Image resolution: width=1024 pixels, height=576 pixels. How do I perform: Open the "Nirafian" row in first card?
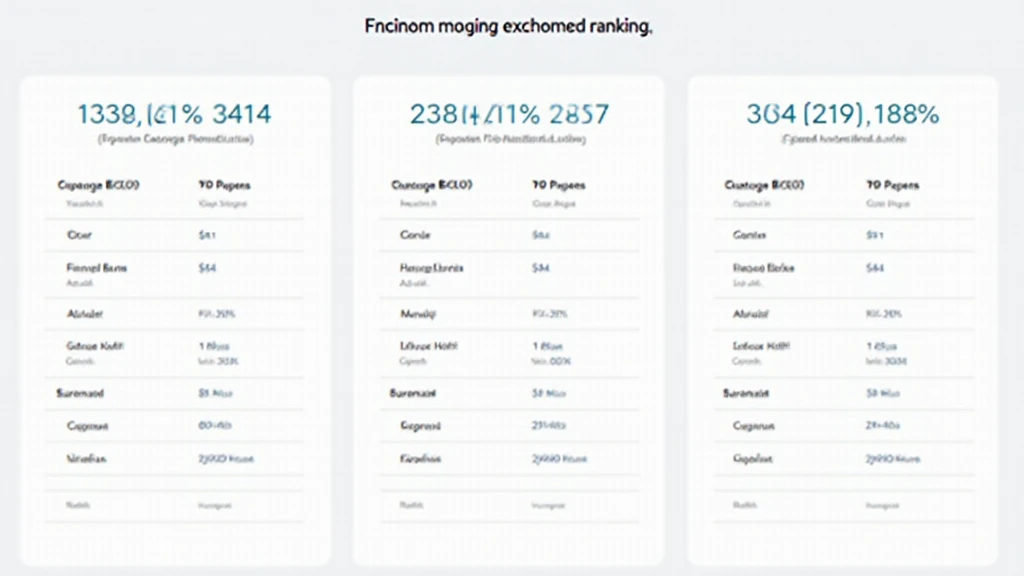[x=86, y=459]
